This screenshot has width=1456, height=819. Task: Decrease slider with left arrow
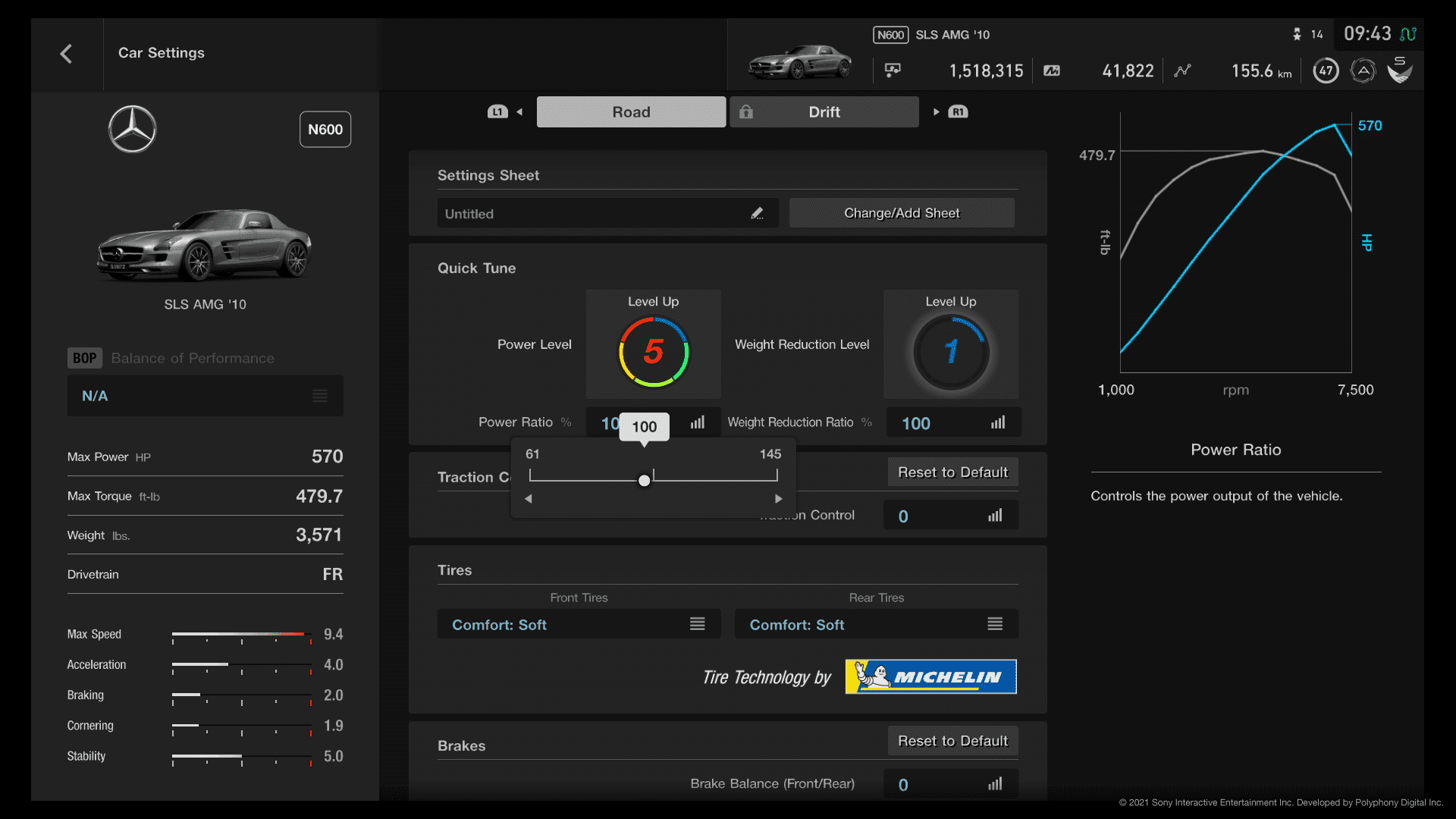tap(529, 499)
